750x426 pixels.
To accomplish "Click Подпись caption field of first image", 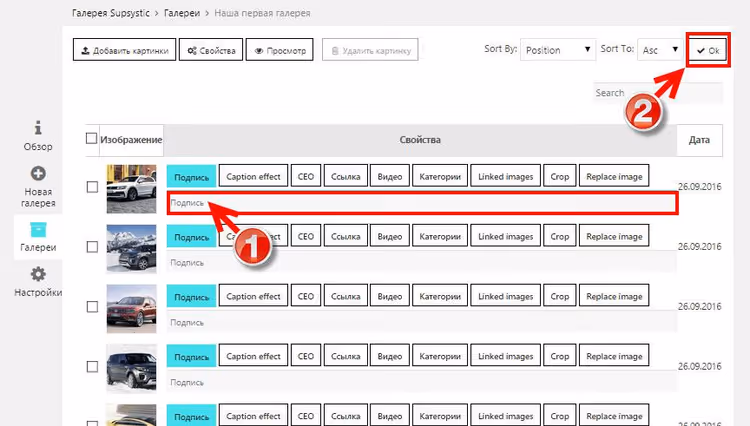I will [422, 203].
